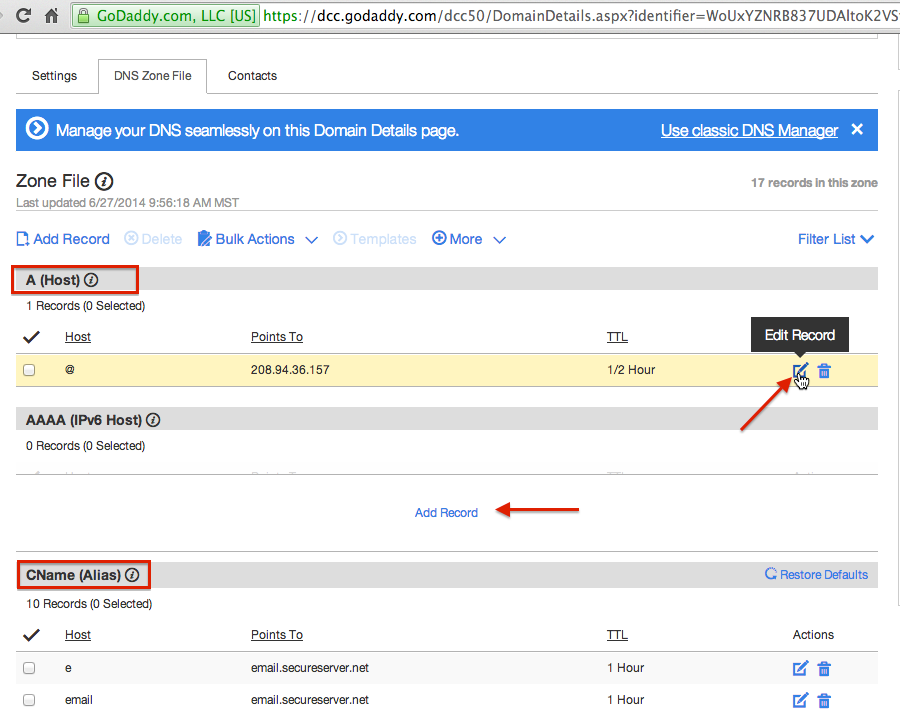
Task: Click the '1/2 Hour' TTL value
Action: [x=631, y=370]
